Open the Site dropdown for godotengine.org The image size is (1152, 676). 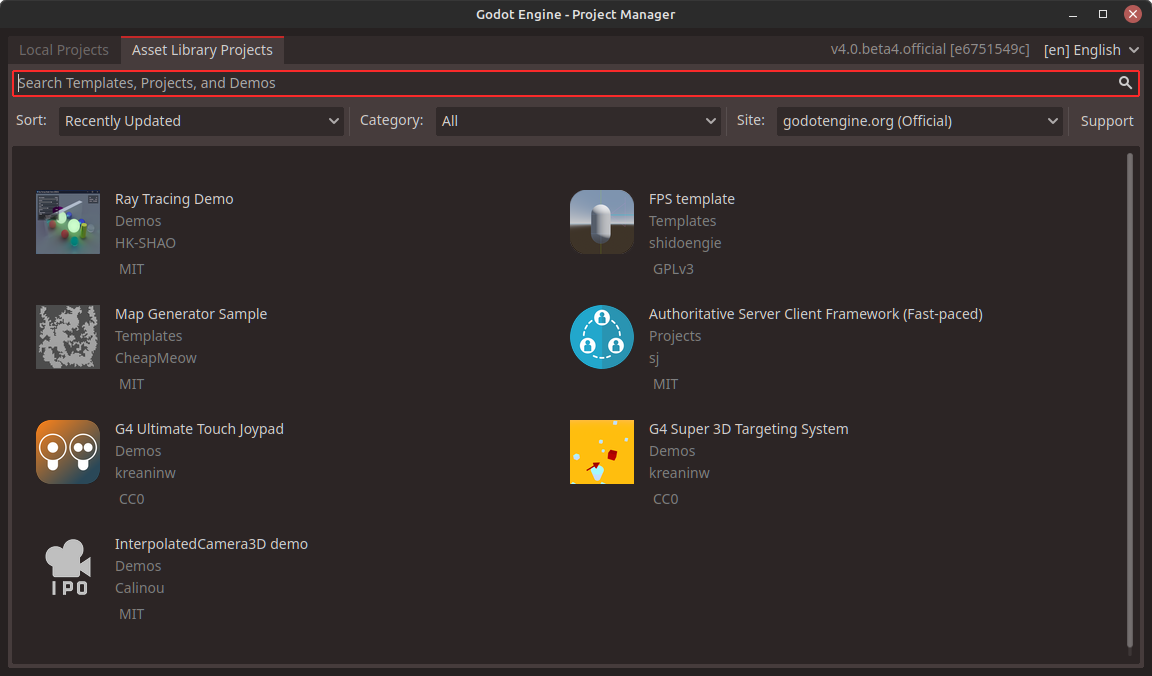[x=918, y=120]
